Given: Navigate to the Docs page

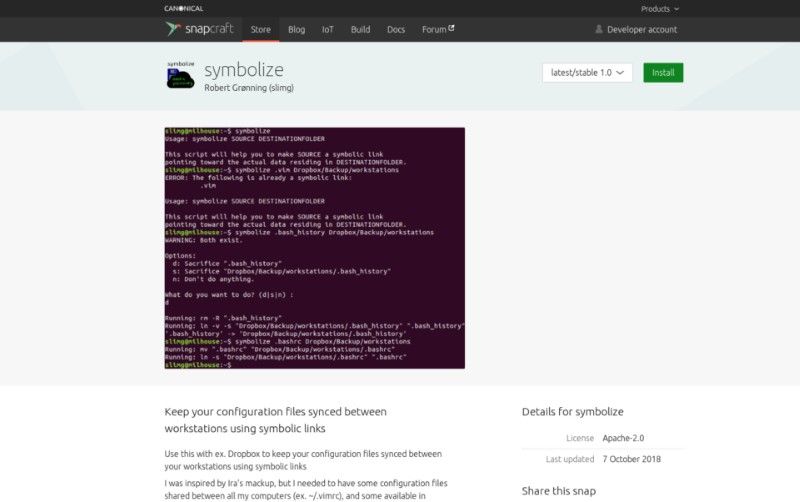Looking at the screenshot, I should pyautogui.click(x=396, y=30).
